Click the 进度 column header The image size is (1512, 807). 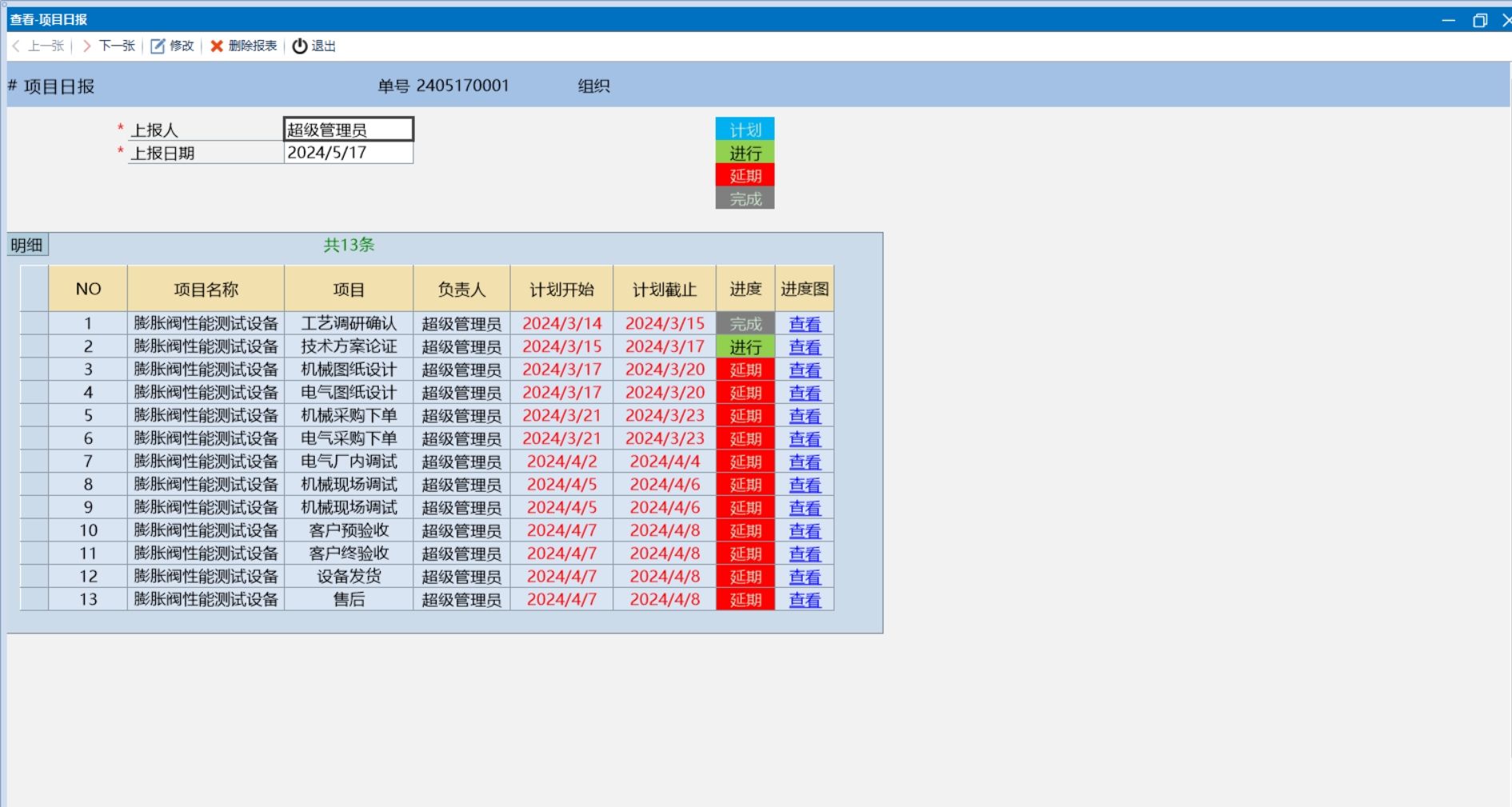[x=745, y=289]
